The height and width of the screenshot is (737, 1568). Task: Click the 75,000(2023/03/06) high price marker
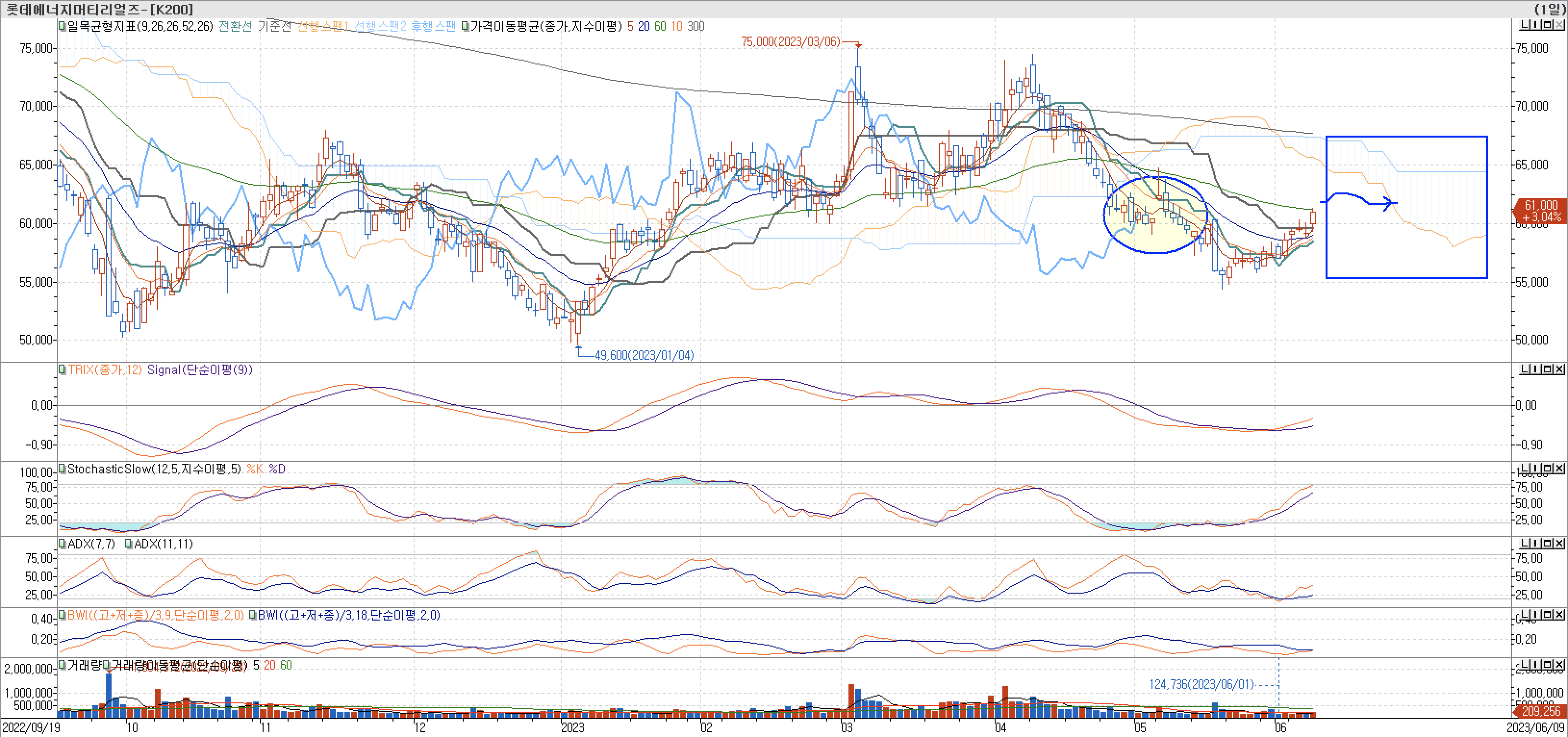point(790,41)
